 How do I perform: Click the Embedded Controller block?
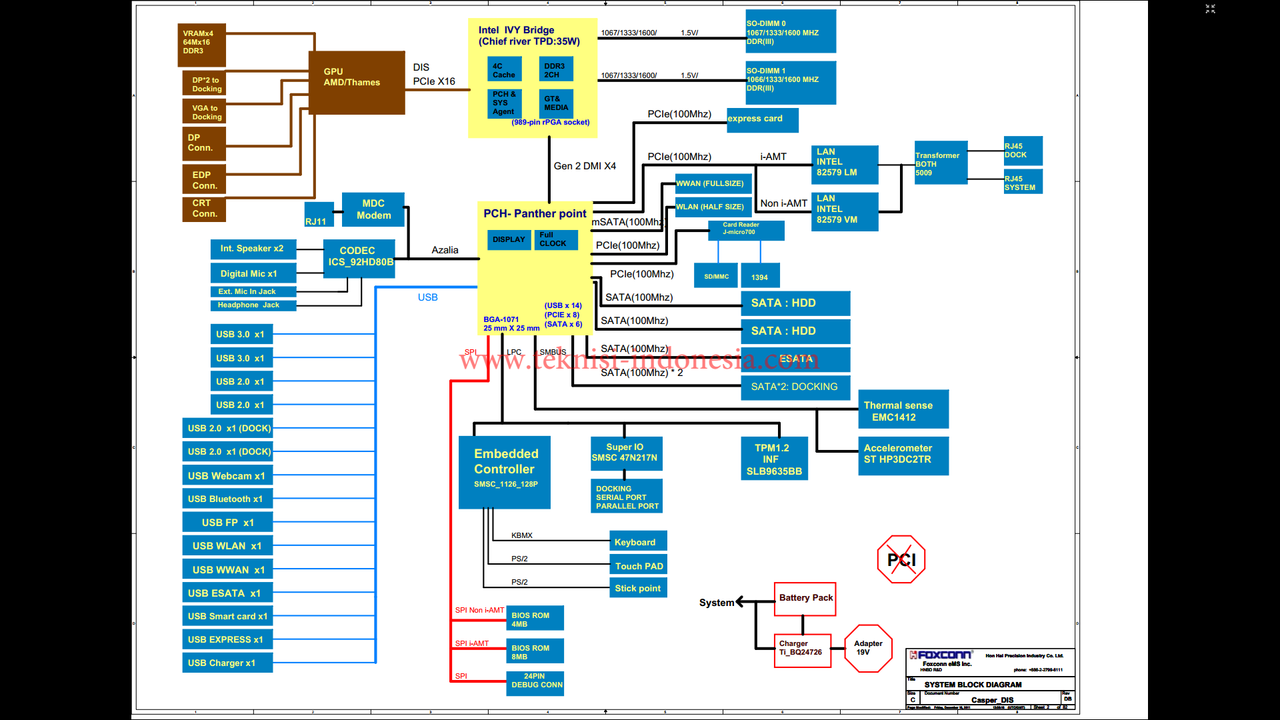[505, 472]
